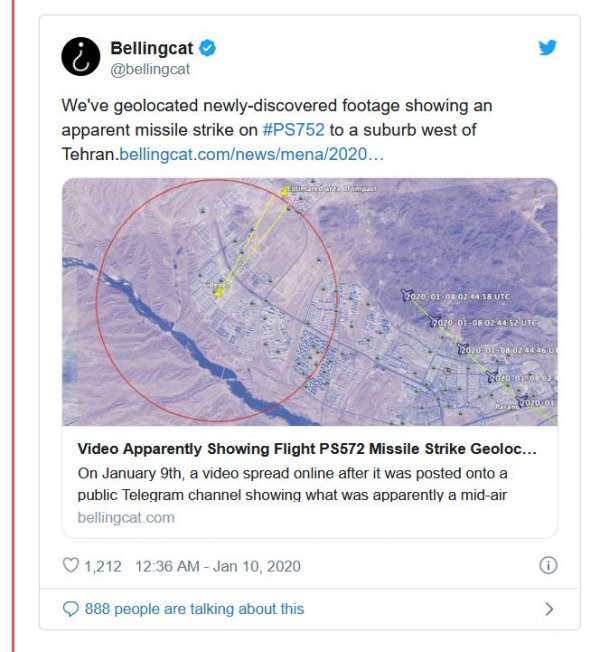
Task: Follow the #PS752 hashtag
Action: [x=294, y=130]
